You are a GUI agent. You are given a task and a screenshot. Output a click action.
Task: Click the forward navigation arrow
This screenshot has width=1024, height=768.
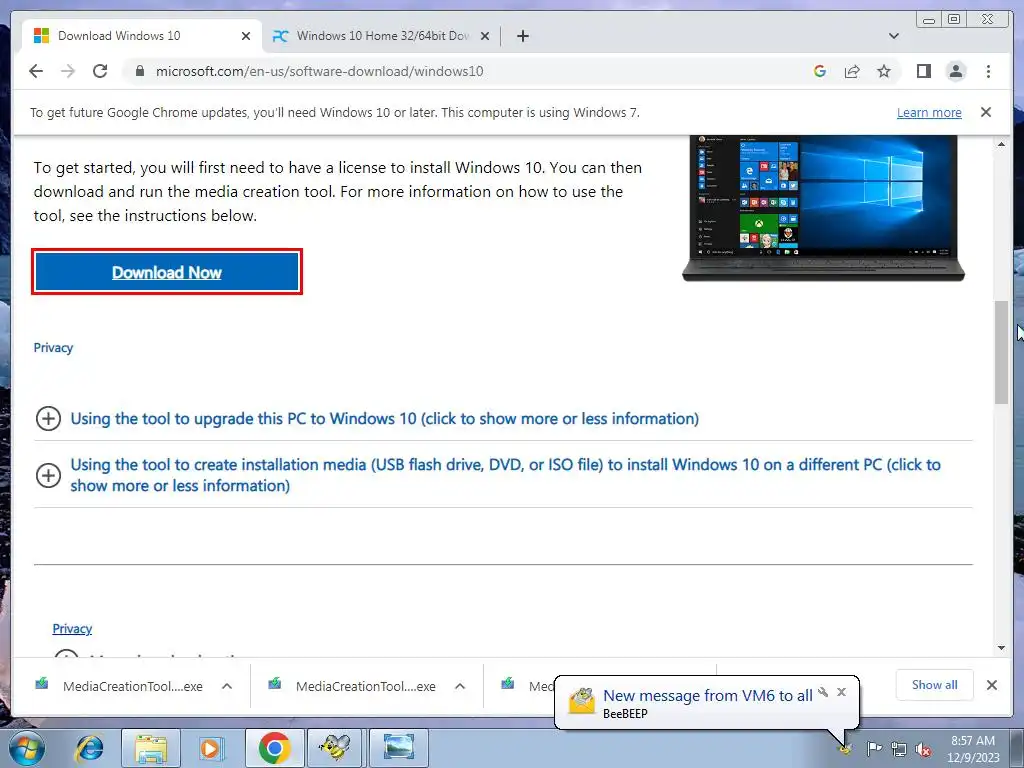(68, 71)
